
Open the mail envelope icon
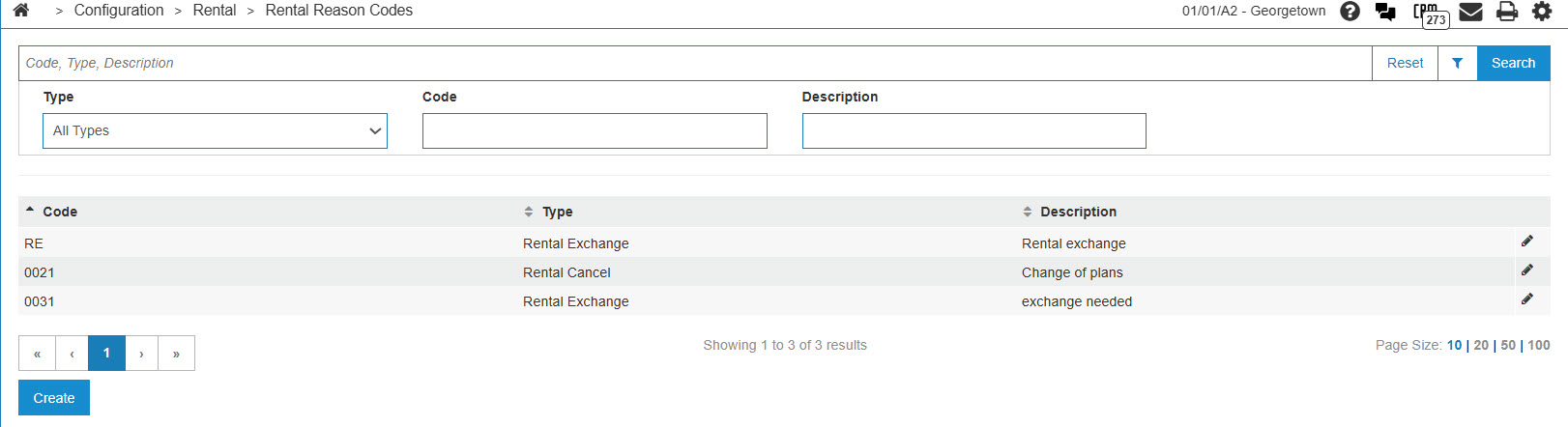click(1470, 12)
